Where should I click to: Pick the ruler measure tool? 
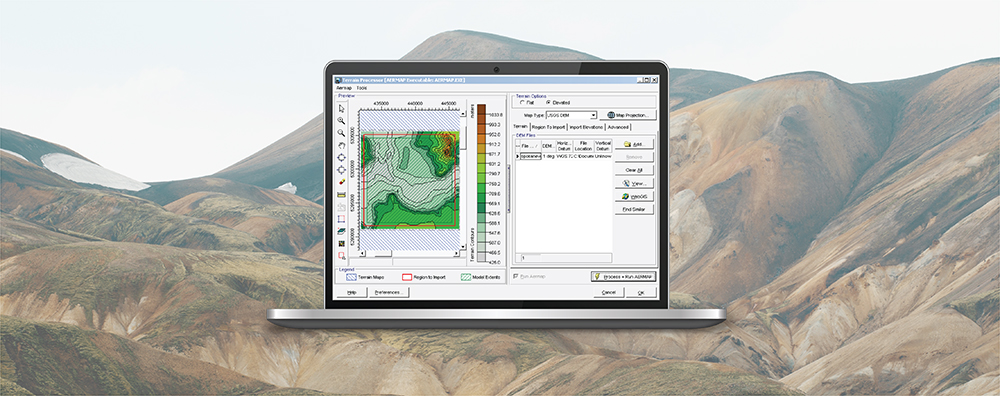342,194
